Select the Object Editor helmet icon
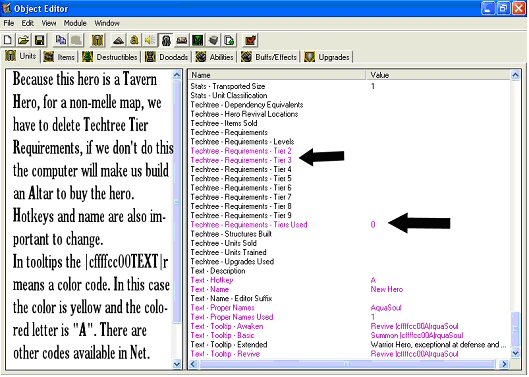This screenshot has width=529, height=377. click(166, 40)
